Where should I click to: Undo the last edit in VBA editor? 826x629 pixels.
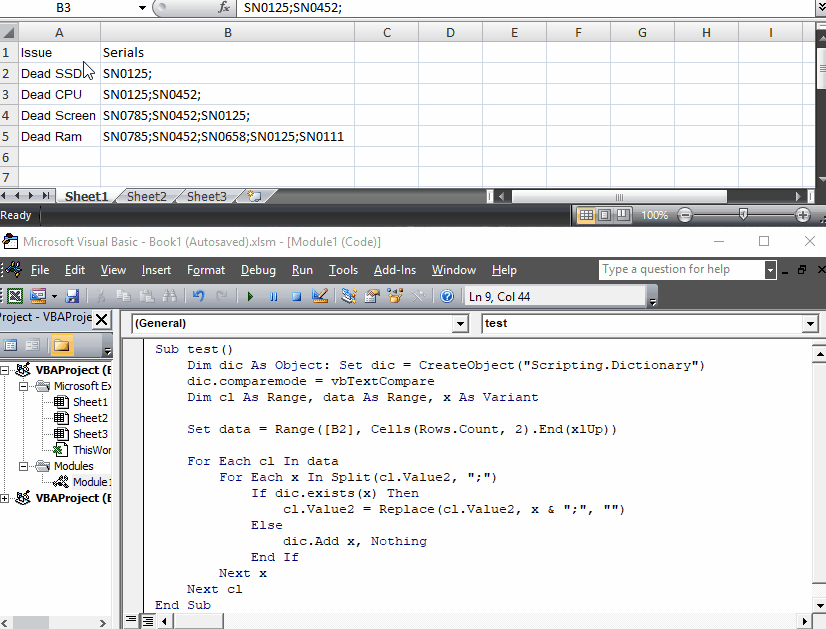pyautogui.click(x=198, y=296)
